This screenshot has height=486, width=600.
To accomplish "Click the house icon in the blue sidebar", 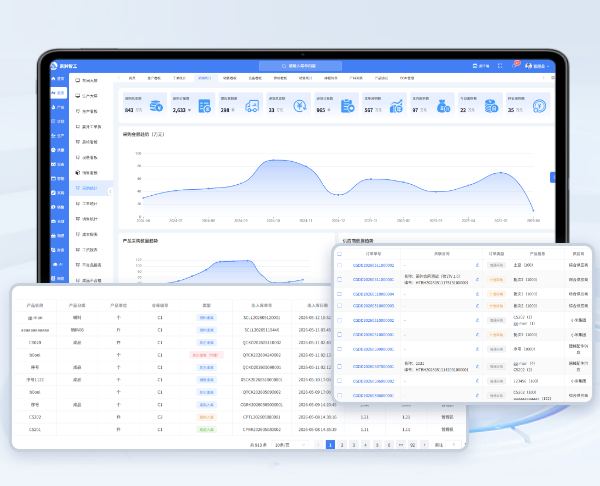I will tap(54, 78).
